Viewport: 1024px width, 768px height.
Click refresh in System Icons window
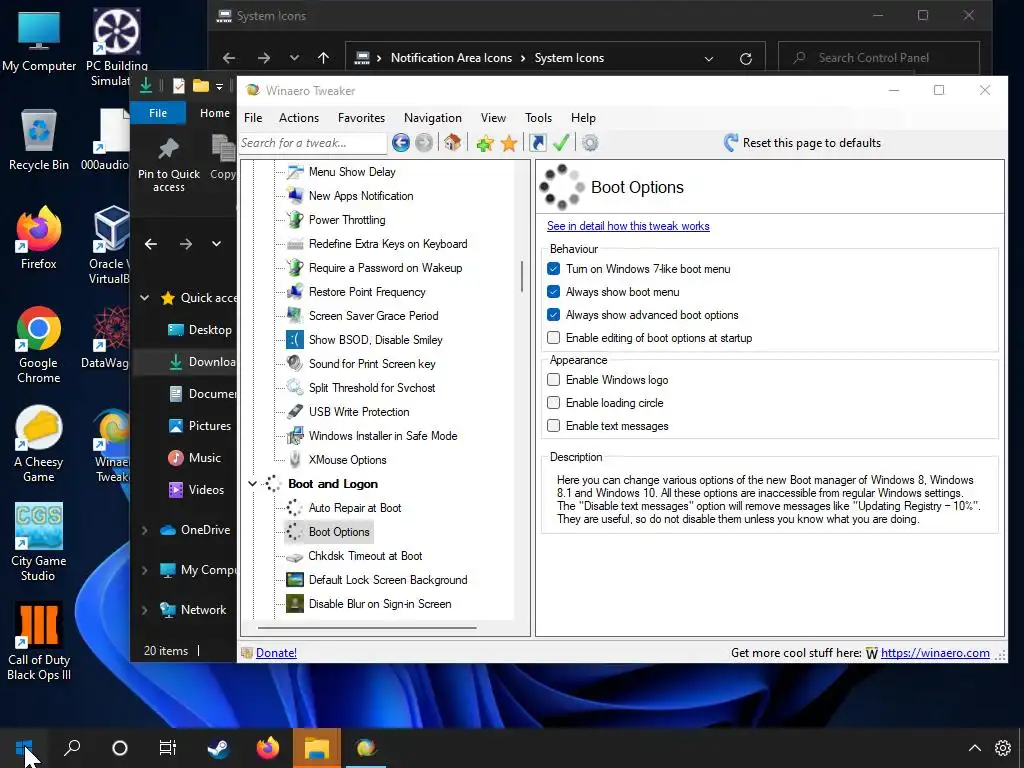745,58
